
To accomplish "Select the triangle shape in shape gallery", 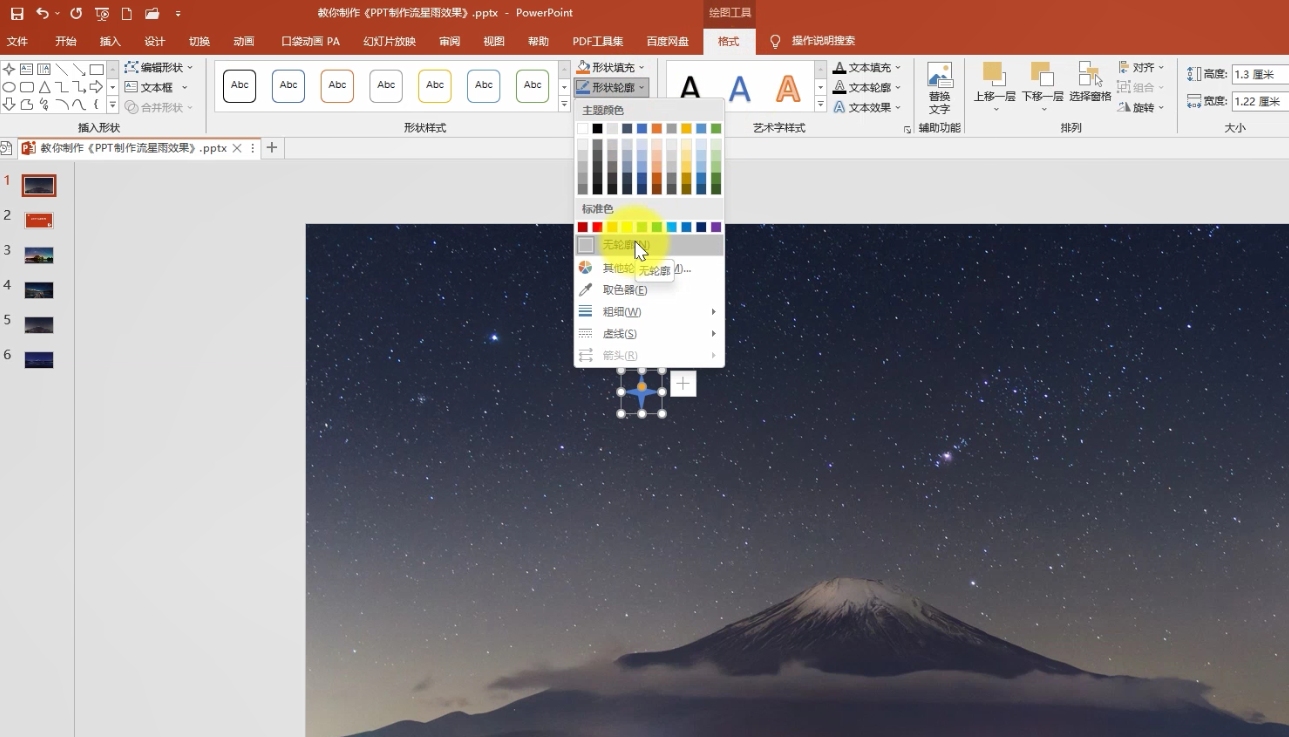I will tap(45, 87).
